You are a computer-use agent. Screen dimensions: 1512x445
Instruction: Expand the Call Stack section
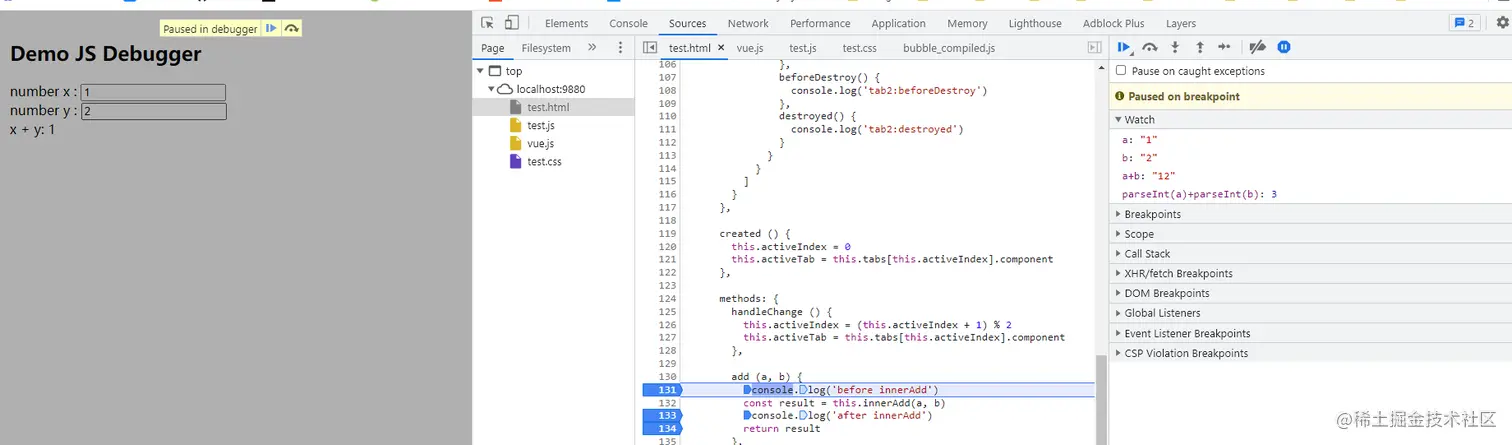pos(1310,254)
